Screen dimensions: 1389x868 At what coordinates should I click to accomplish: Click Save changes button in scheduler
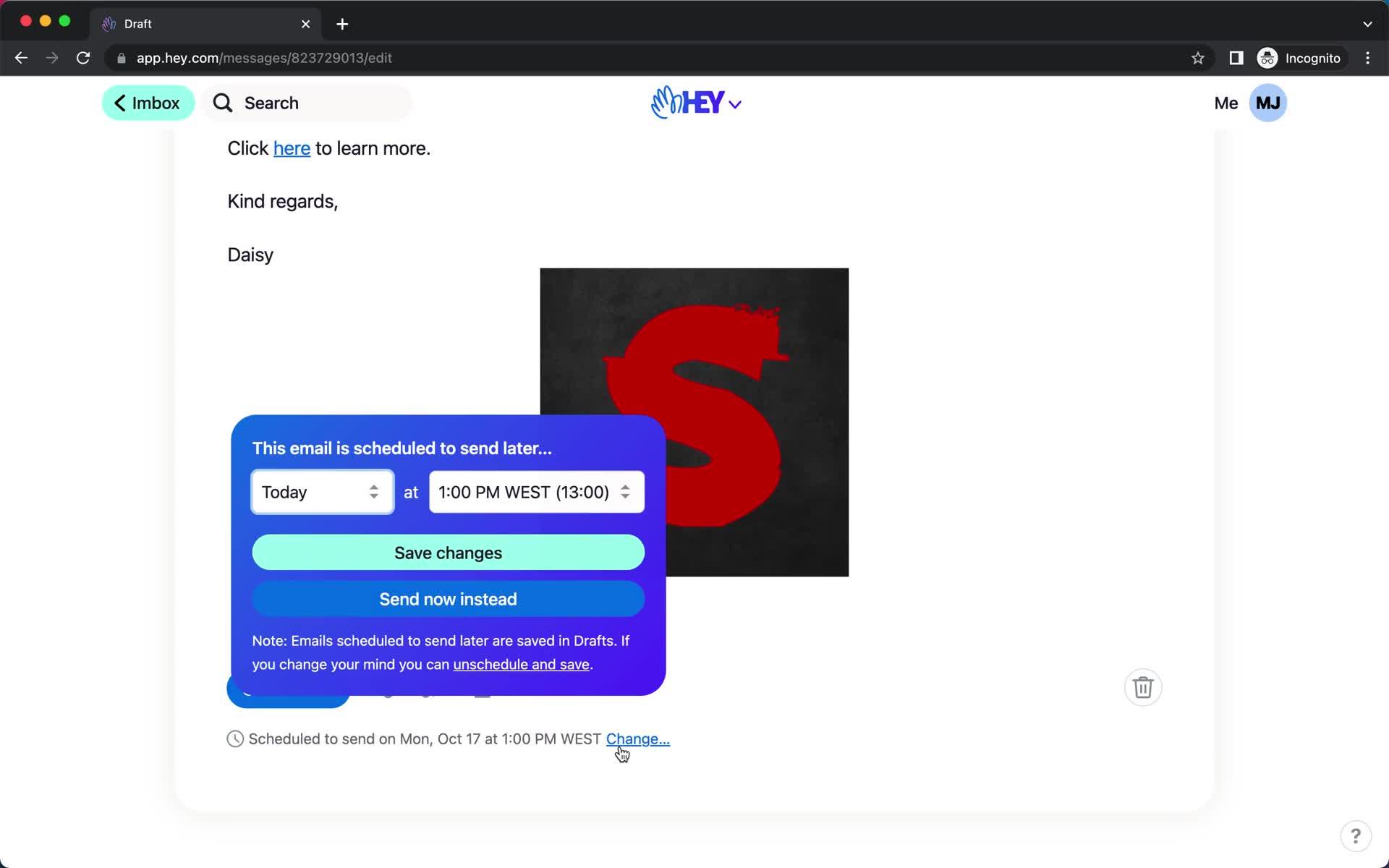[x=448, y=553]
